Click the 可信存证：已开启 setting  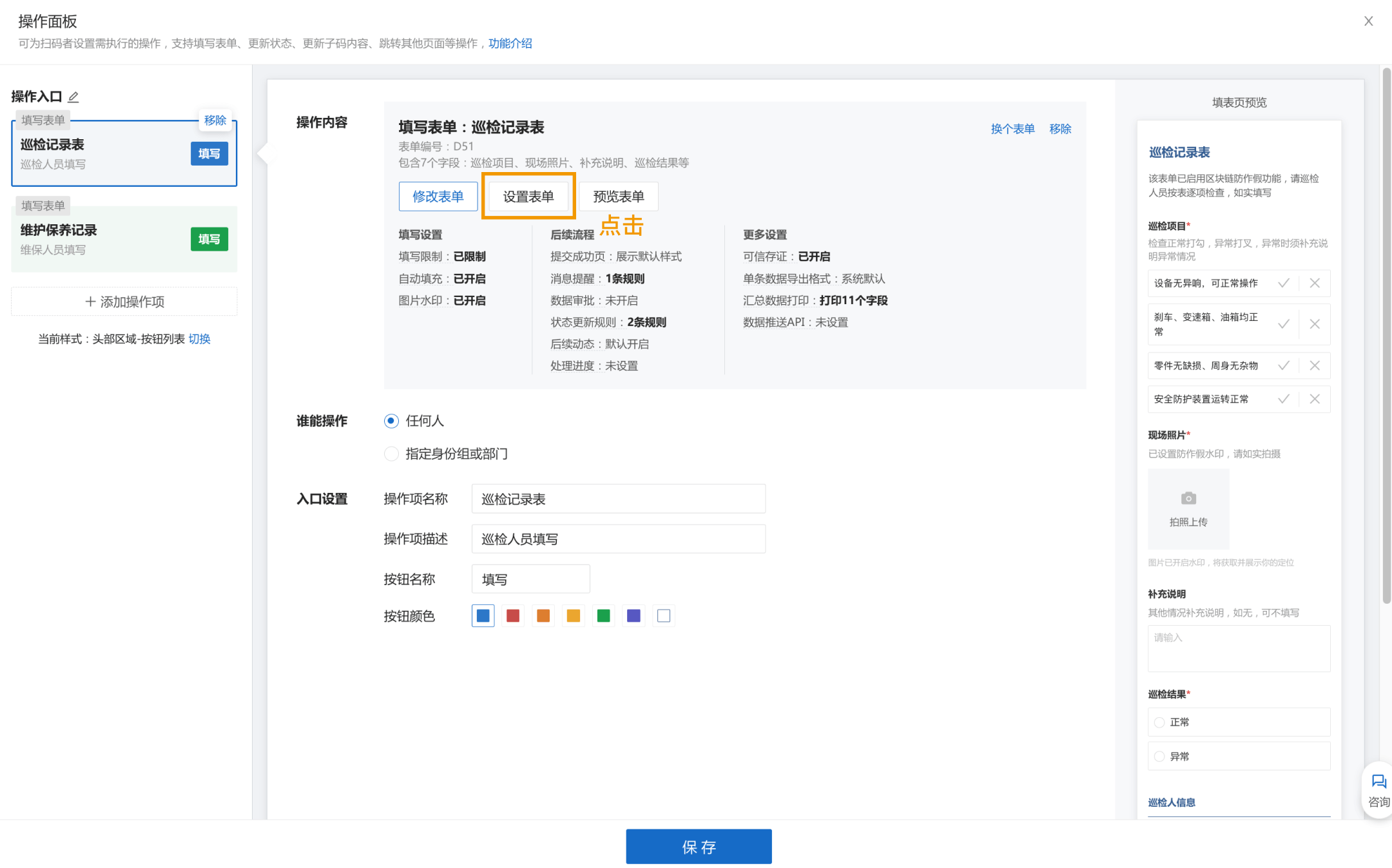(x=787, y=256)
